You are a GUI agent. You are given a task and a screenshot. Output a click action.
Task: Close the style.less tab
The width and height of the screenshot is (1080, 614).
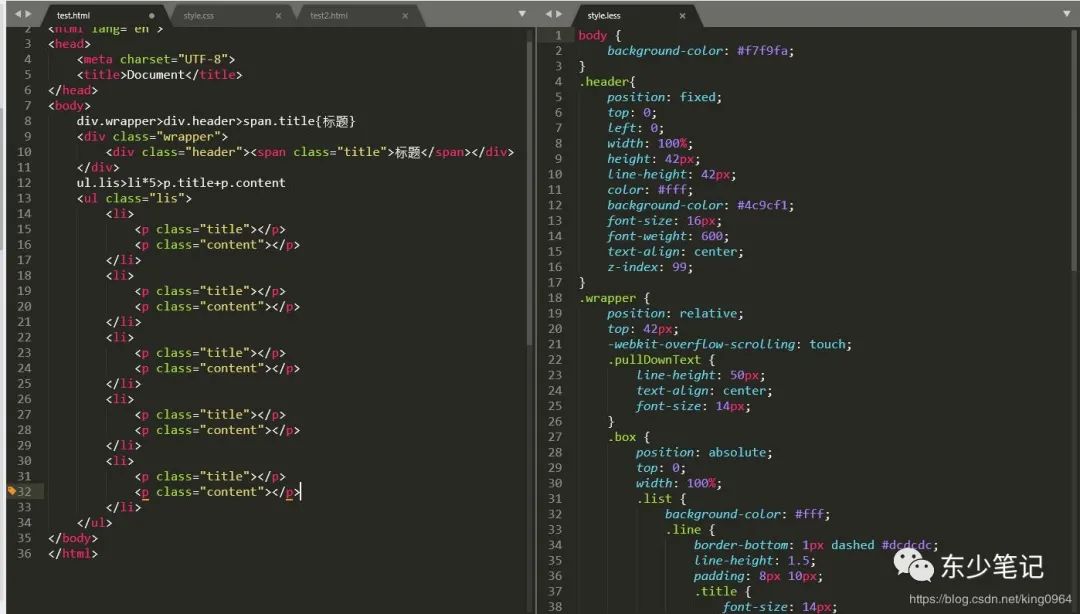click(x=682, y=16)
